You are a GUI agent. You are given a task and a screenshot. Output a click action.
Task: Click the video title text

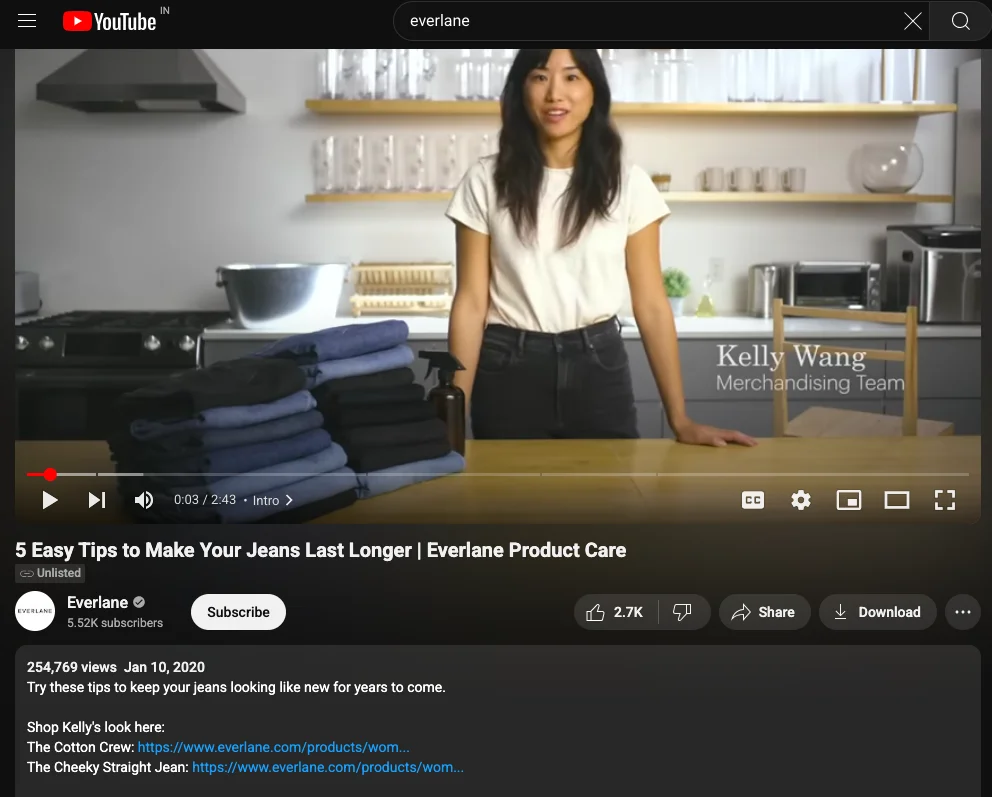(x=321, y=550)
